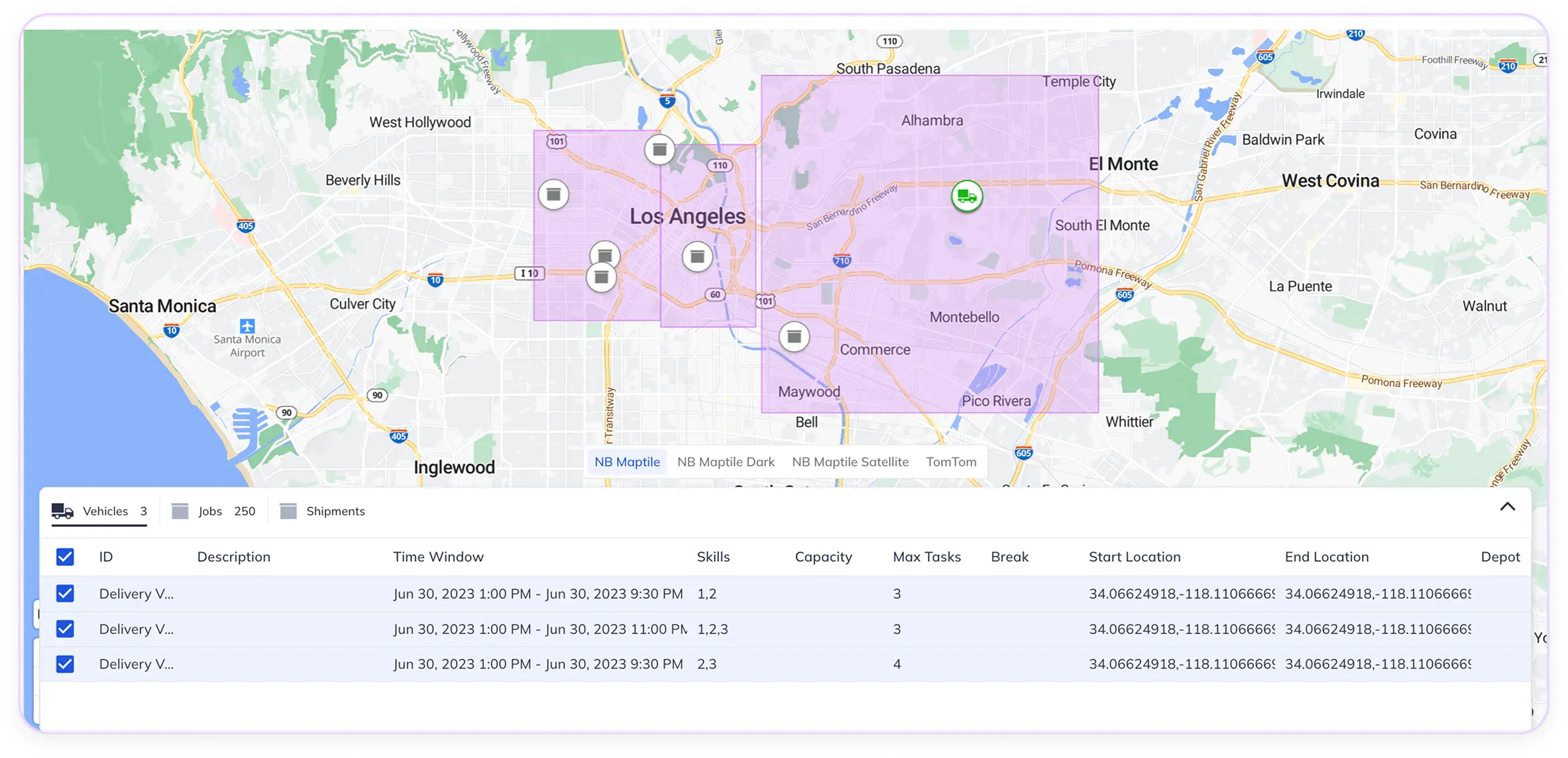Toggle the select-all checkbox in table header
This screenshot has width=1568, height=758.
[65, 557]
